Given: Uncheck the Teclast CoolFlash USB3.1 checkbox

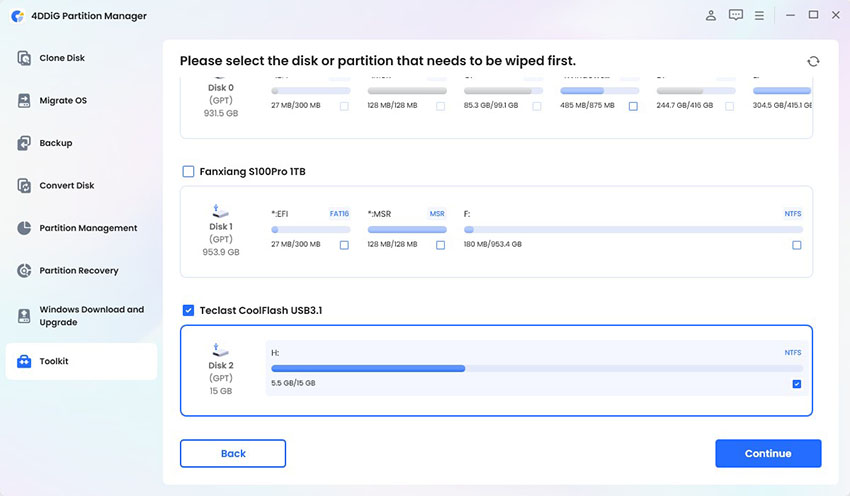Looking at the screenshot, I should (x=188, y=311).
